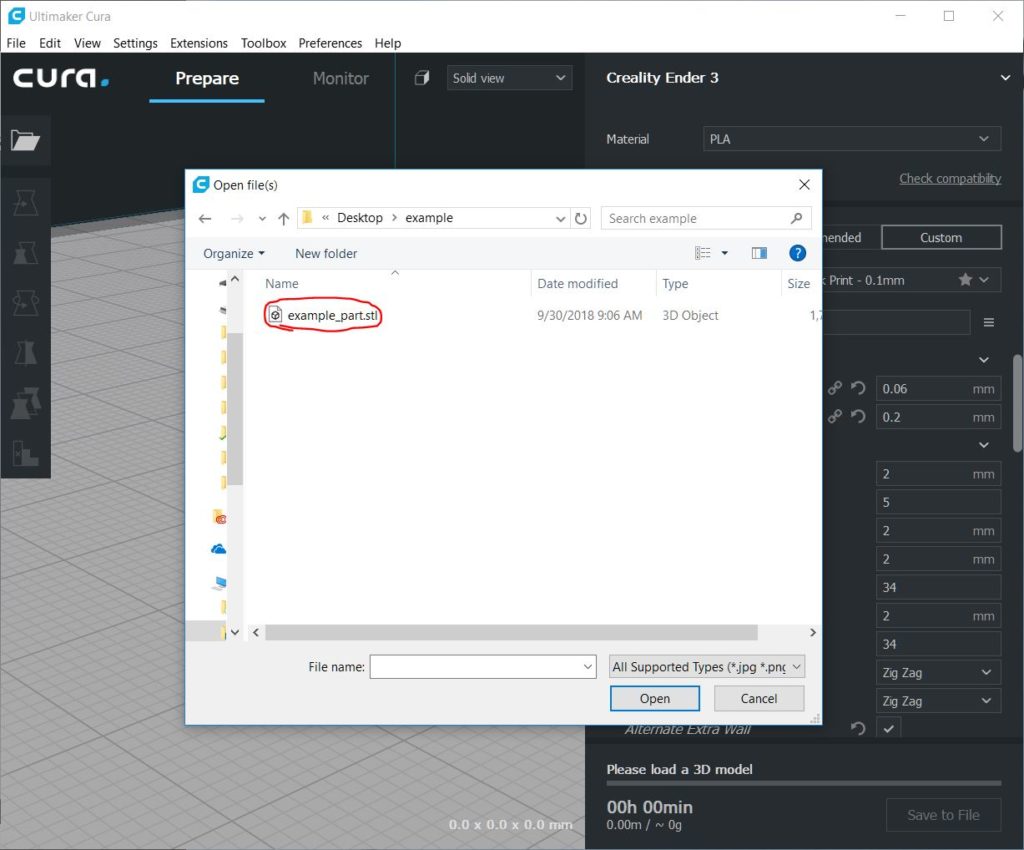1024x850 pixels.
Task: Reset the 0.2 mm value with revert arrow
Action: (858, 417)
